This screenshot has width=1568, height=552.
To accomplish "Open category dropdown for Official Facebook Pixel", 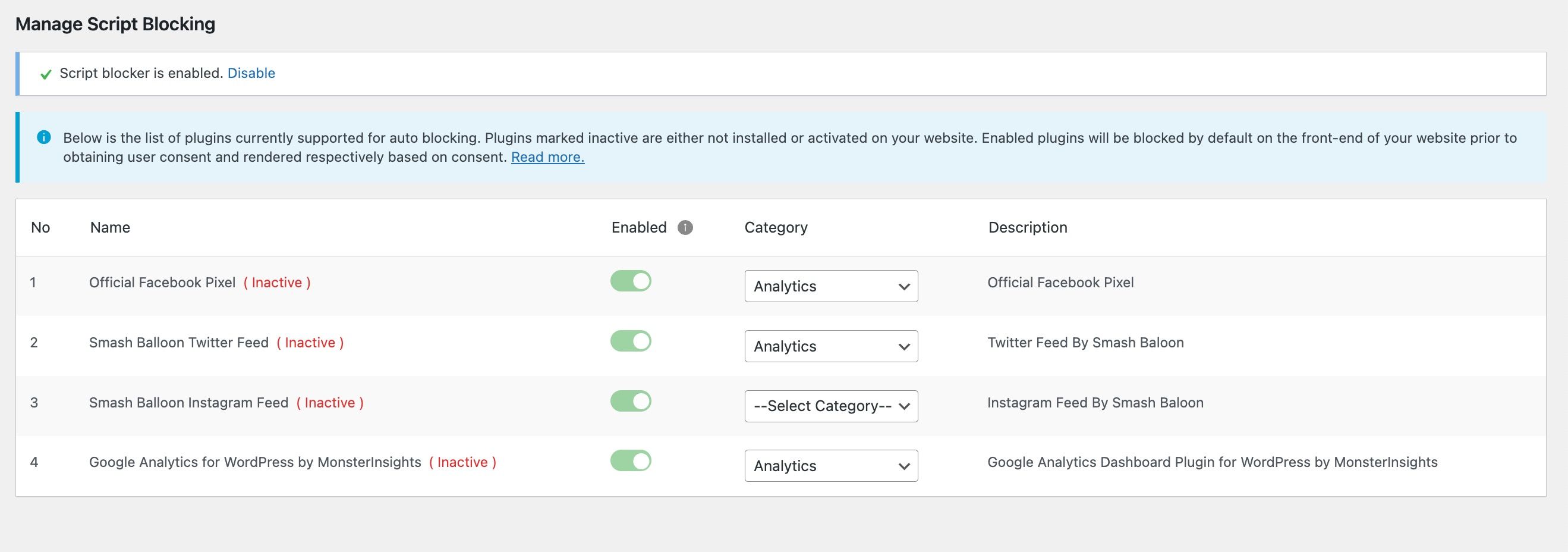I will [x=831, y=286].
